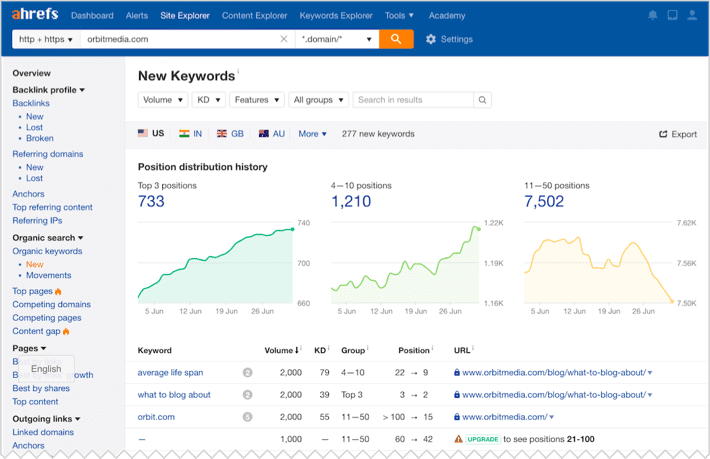Screen dimensions: 710x459
Task: Click the ahrefs logo
Action: point(35,14)
